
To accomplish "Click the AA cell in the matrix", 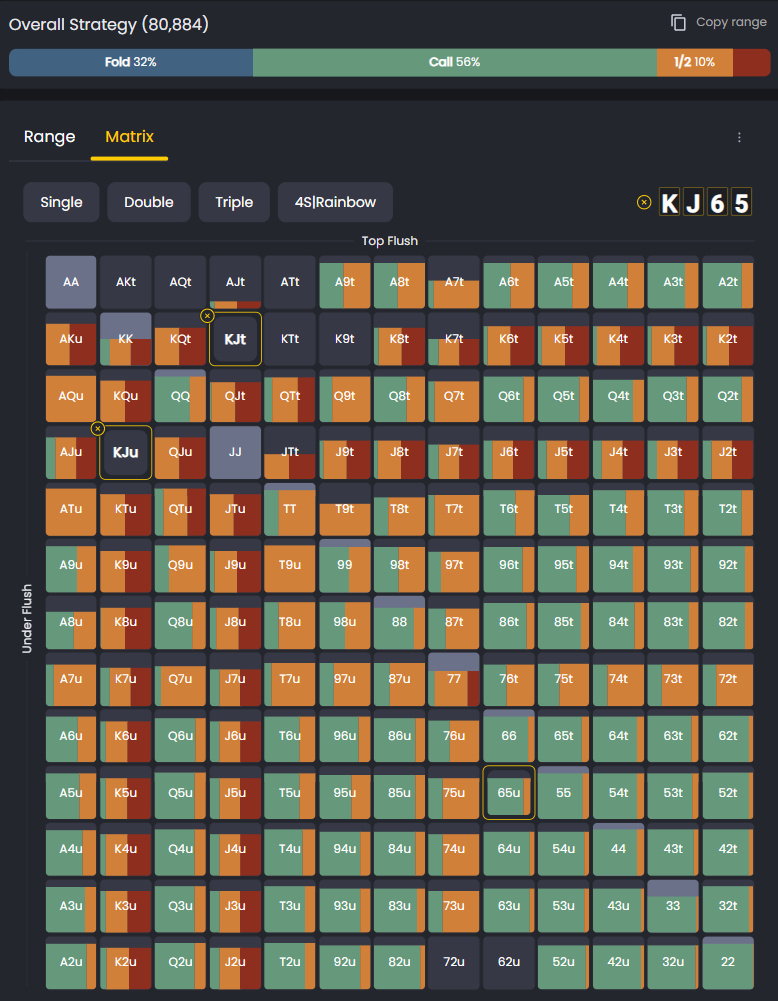I will tap(70, 282).
